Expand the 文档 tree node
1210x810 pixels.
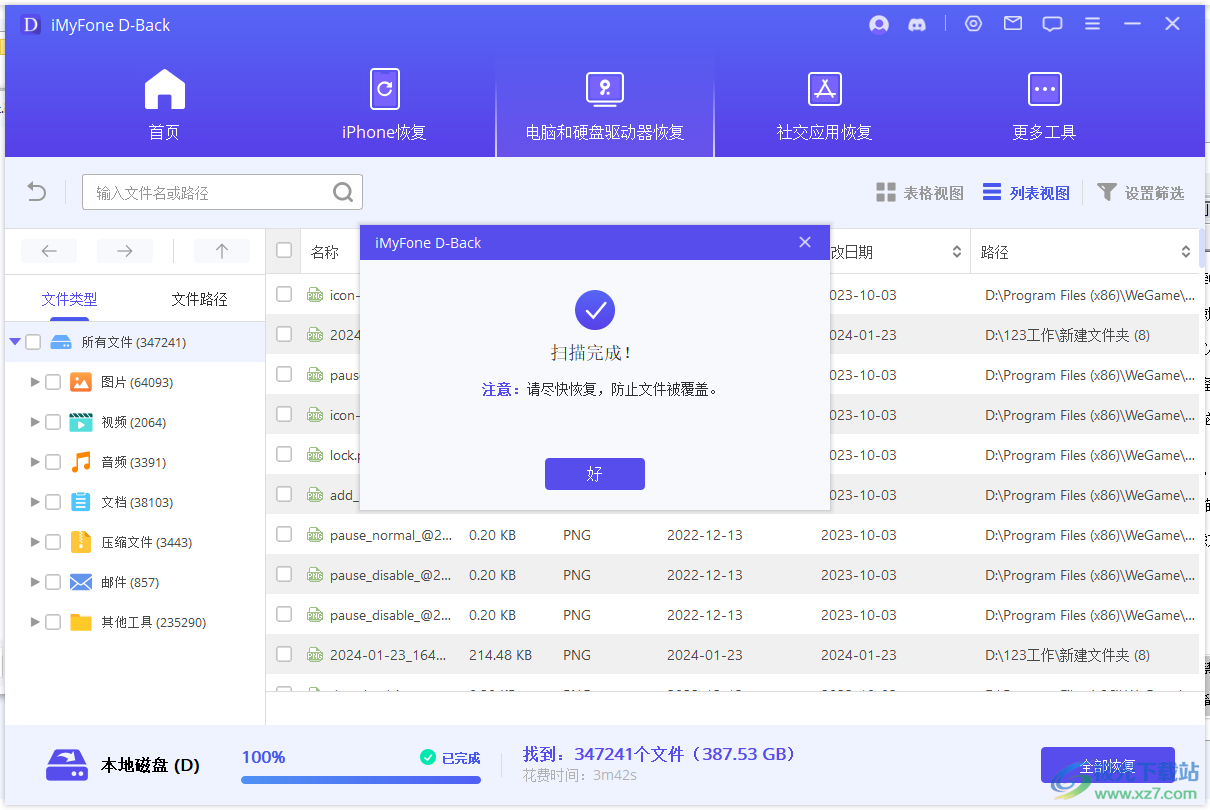click(x=36, y=502)
